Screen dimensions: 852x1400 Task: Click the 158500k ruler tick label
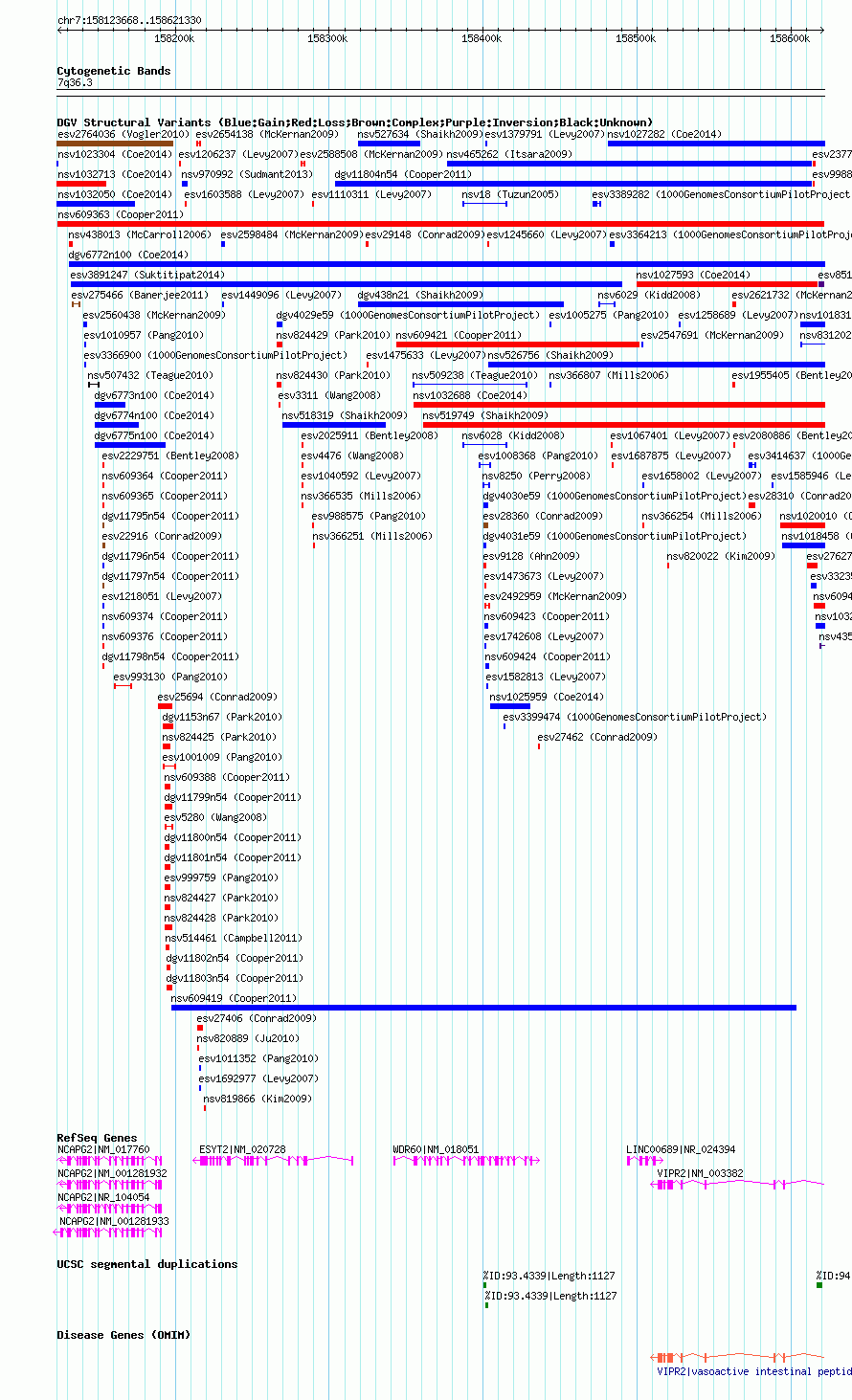[x=636, y=38]
